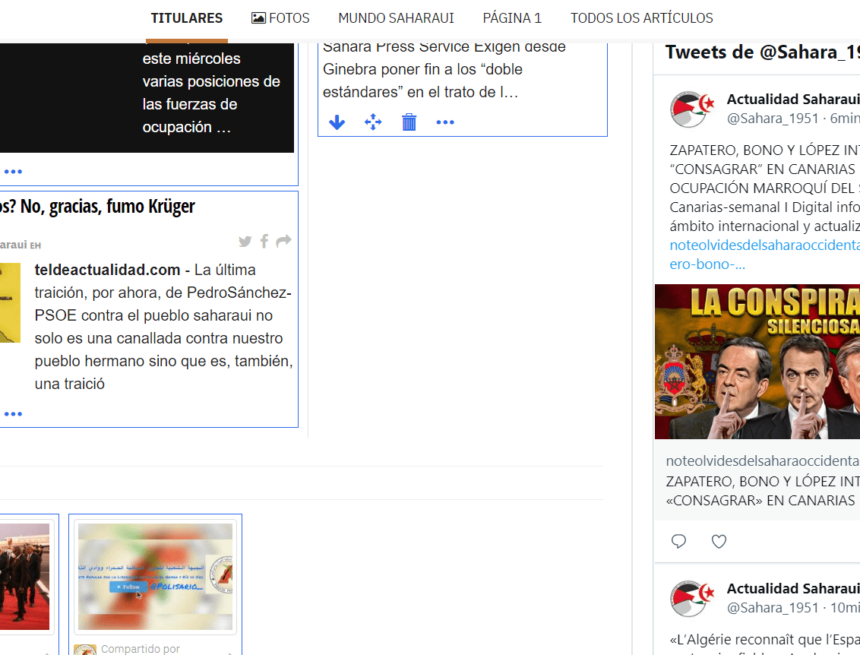Click the blue download arrow icon
This screenshot has height=655, width=860.
click(x=337, y=122)
